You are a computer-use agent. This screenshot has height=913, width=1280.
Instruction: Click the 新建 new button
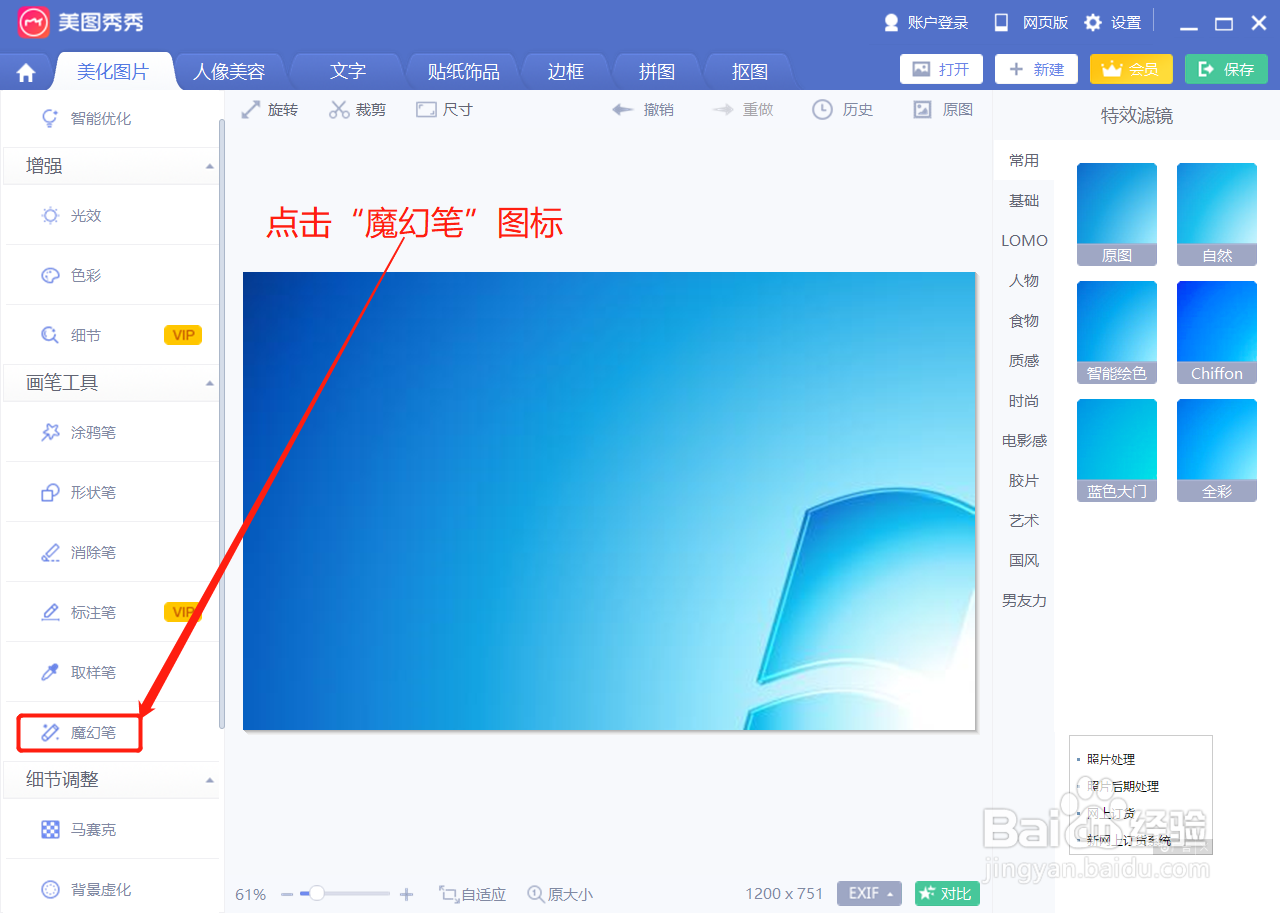[1036, 69]
